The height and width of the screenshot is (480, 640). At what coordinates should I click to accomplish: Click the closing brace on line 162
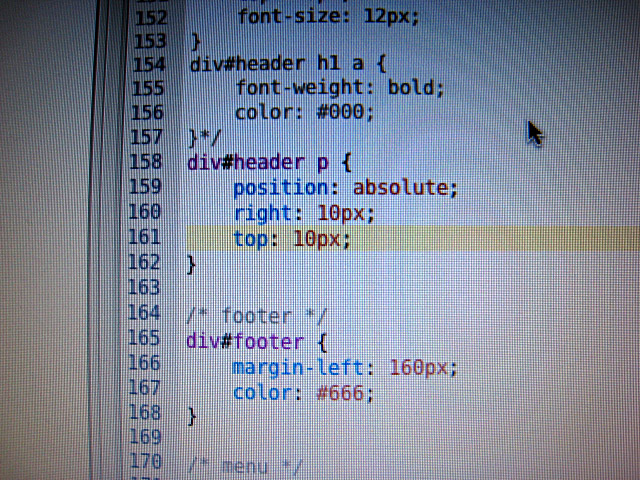pos(191,264)
